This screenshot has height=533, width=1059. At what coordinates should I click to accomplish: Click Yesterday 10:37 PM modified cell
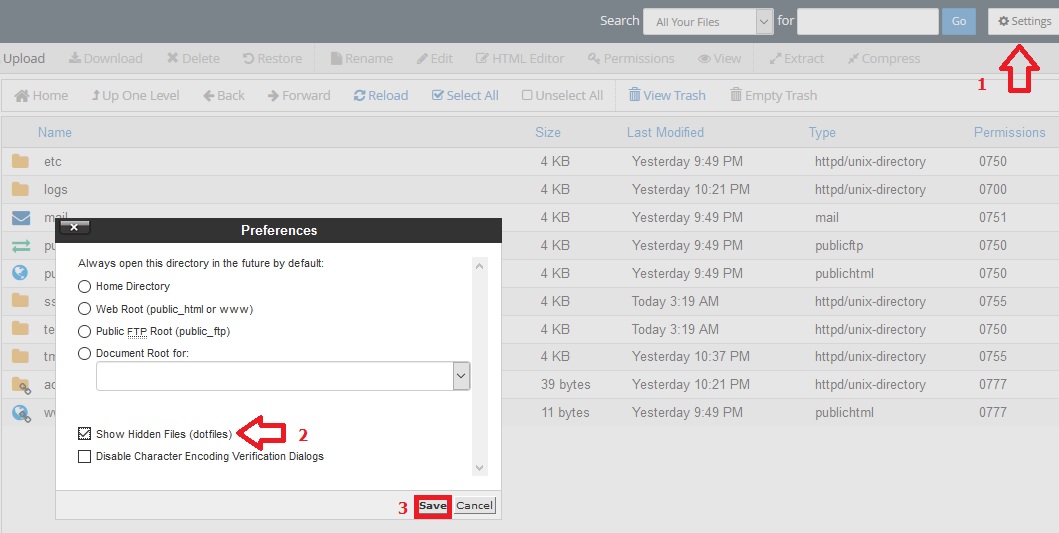(690, 356)
